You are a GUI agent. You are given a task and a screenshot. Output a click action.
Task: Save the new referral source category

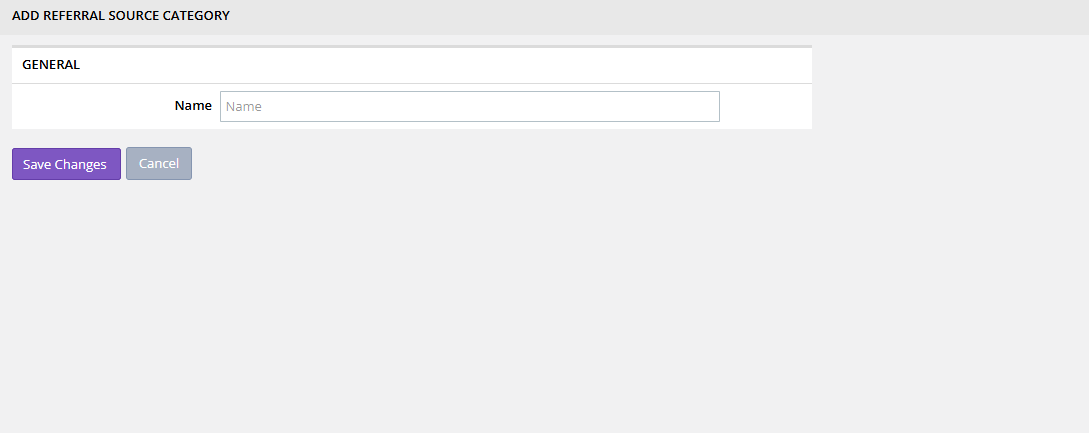coord(66,164)
